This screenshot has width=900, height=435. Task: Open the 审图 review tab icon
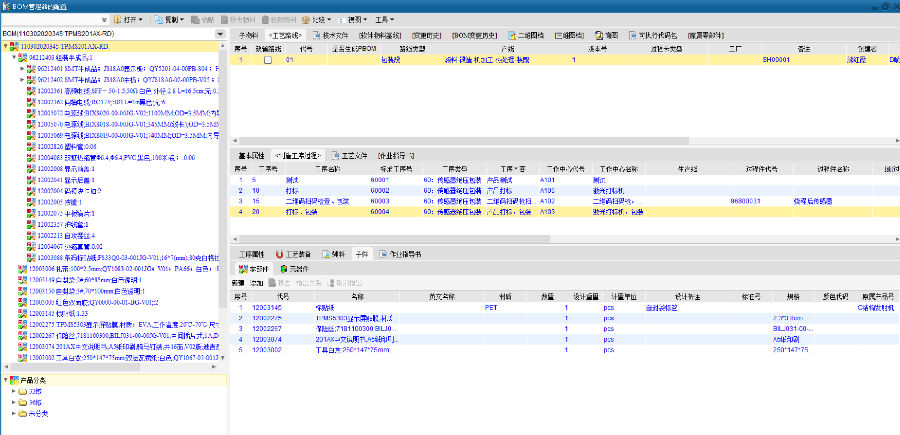(x=598, y=34)
